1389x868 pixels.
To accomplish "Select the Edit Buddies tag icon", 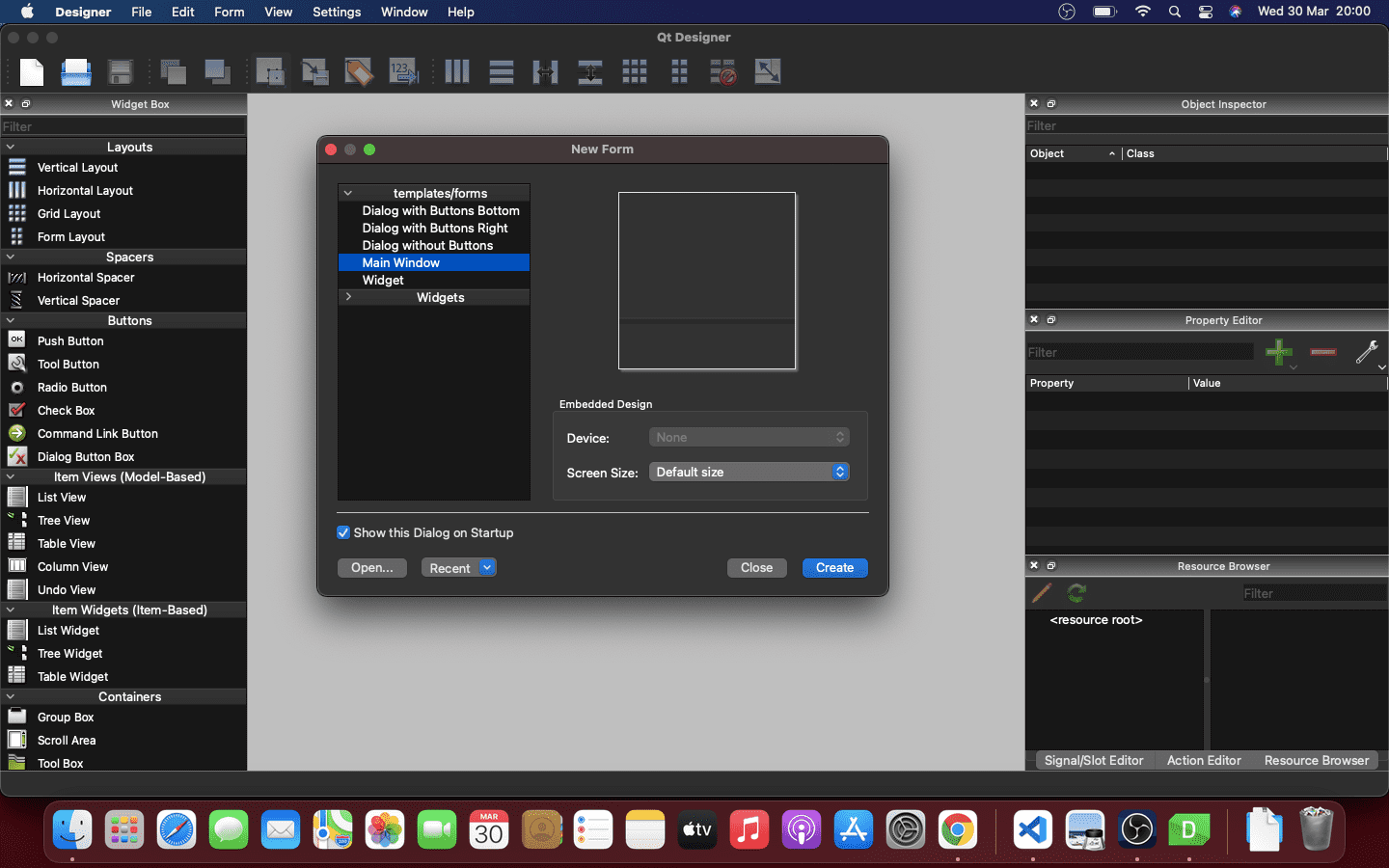I will coord(359,72).
